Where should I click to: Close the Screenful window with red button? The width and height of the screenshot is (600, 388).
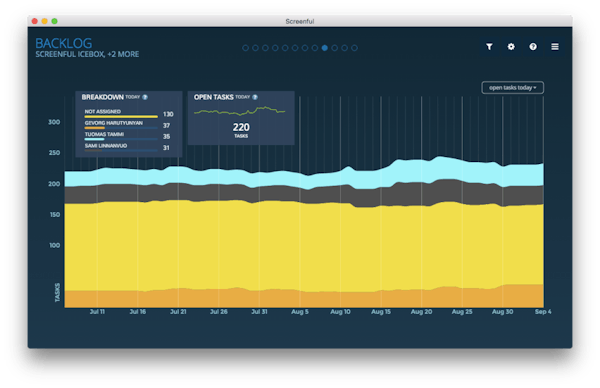point(35,21)
